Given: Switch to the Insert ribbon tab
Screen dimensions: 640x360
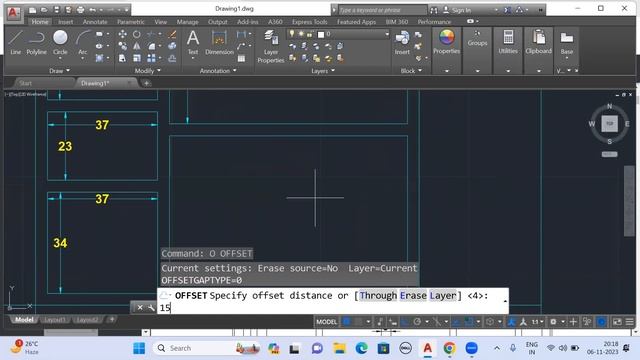Looking at the screenshot, I should (65, 22).
